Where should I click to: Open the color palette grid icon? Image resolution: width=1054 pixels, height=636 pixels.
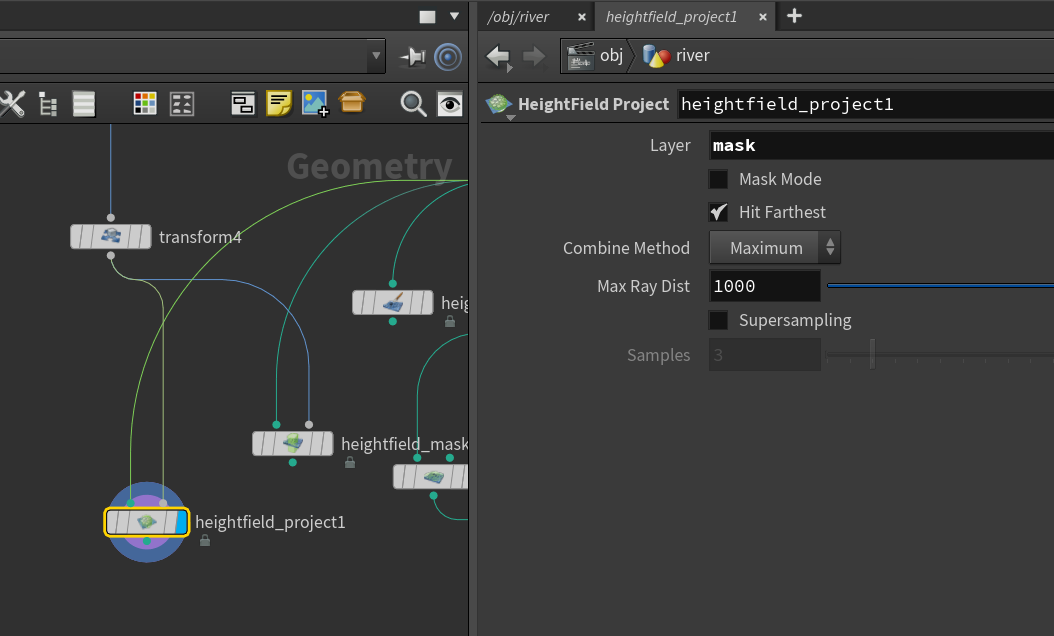(x=145, y=104)
